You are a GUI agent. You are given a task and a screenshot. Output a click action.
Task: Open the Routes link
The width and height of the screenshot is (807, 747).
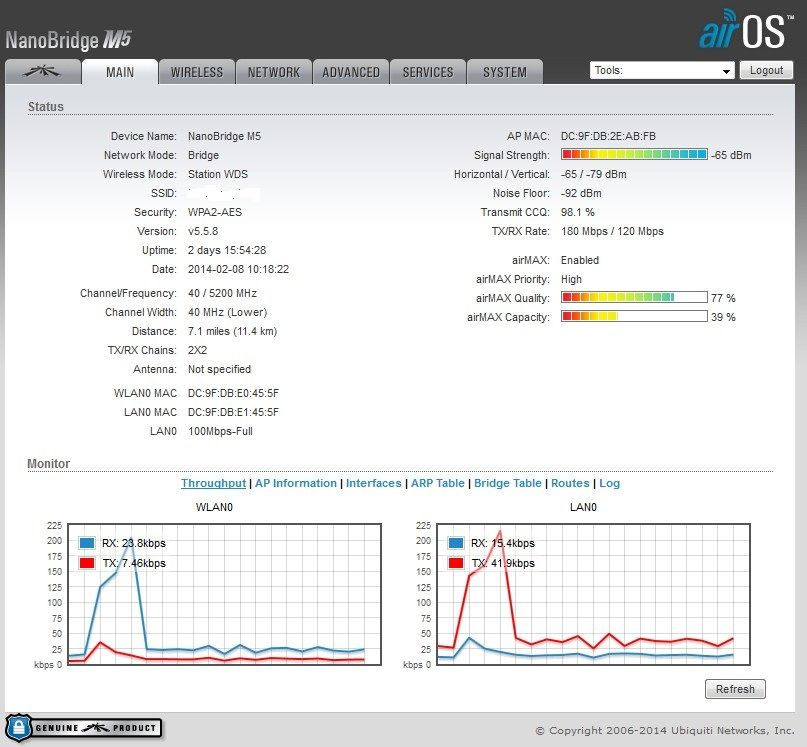(570, 483)
